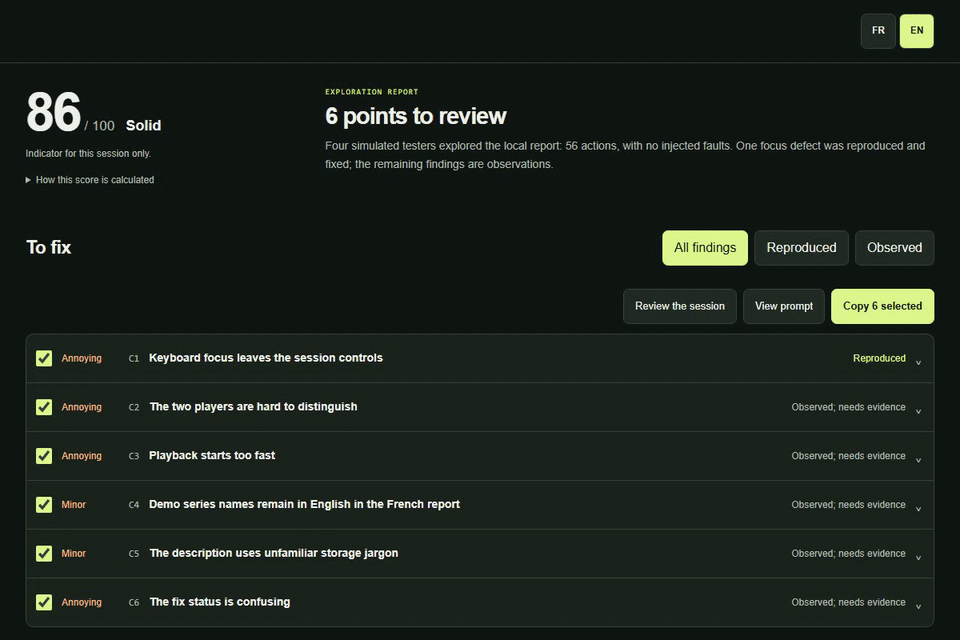Uncheck the C5 storage jargon finding
960x640 pixels.
point(44,554)
